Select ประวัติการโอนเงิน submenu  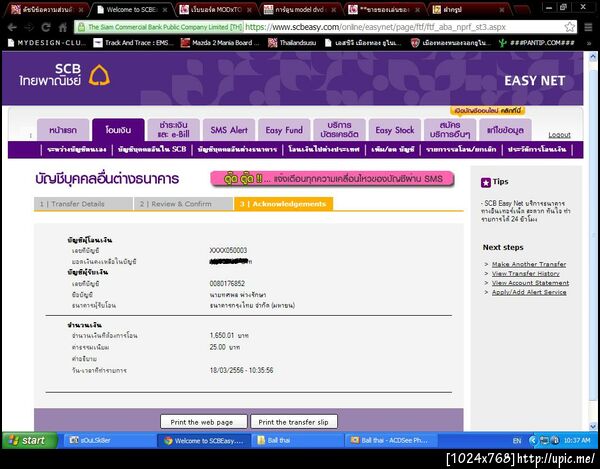[x=537, y=150]
